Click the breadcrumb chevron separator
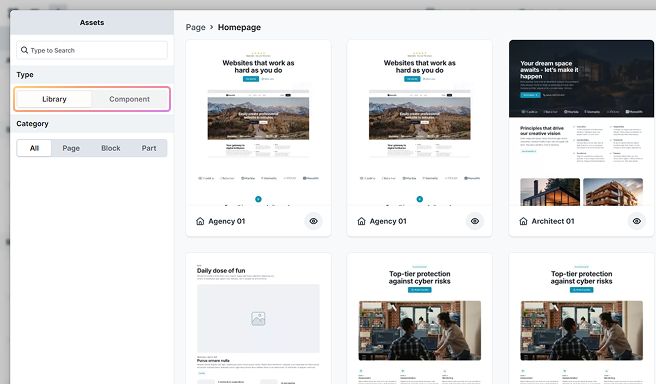This screenshot has height=384, width=656. [212, 27]
